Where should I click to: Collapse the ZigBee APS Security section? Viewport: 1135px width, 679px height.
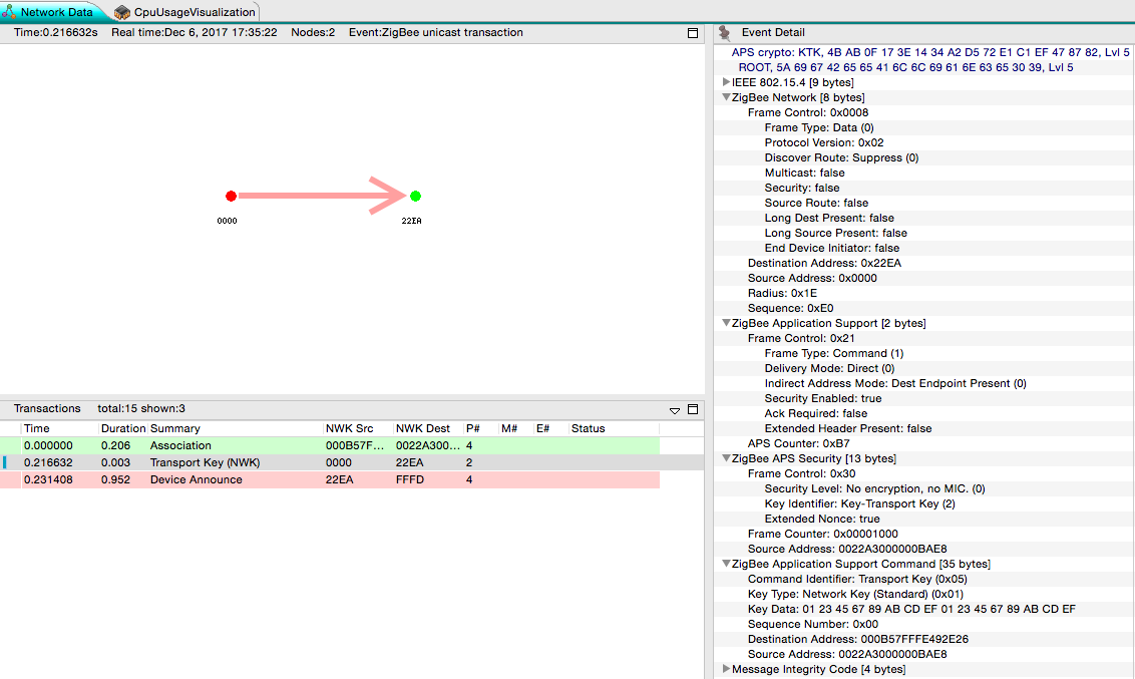click(726, 459)
